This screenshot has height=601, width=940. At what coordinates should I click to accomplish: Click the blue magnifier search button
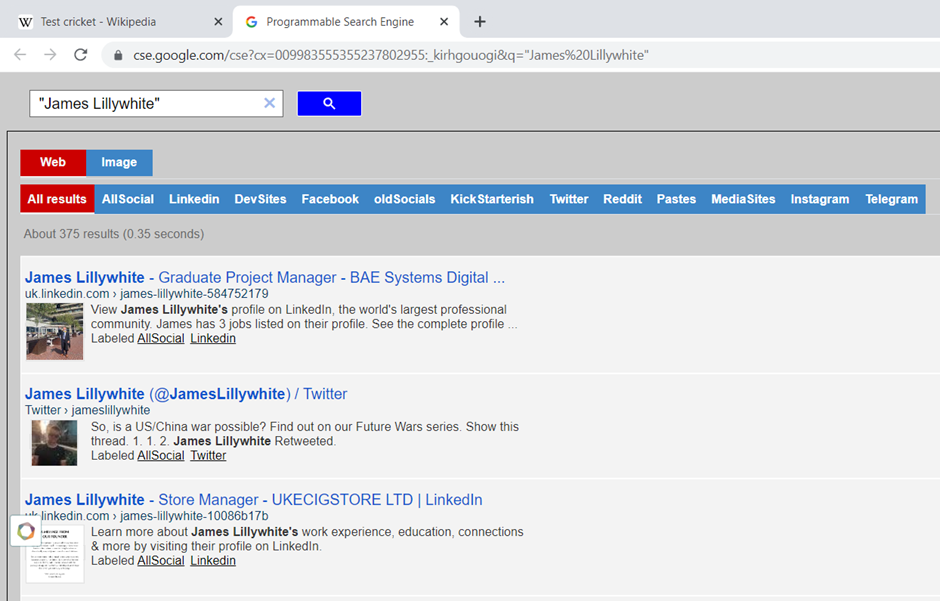[329, 104]
